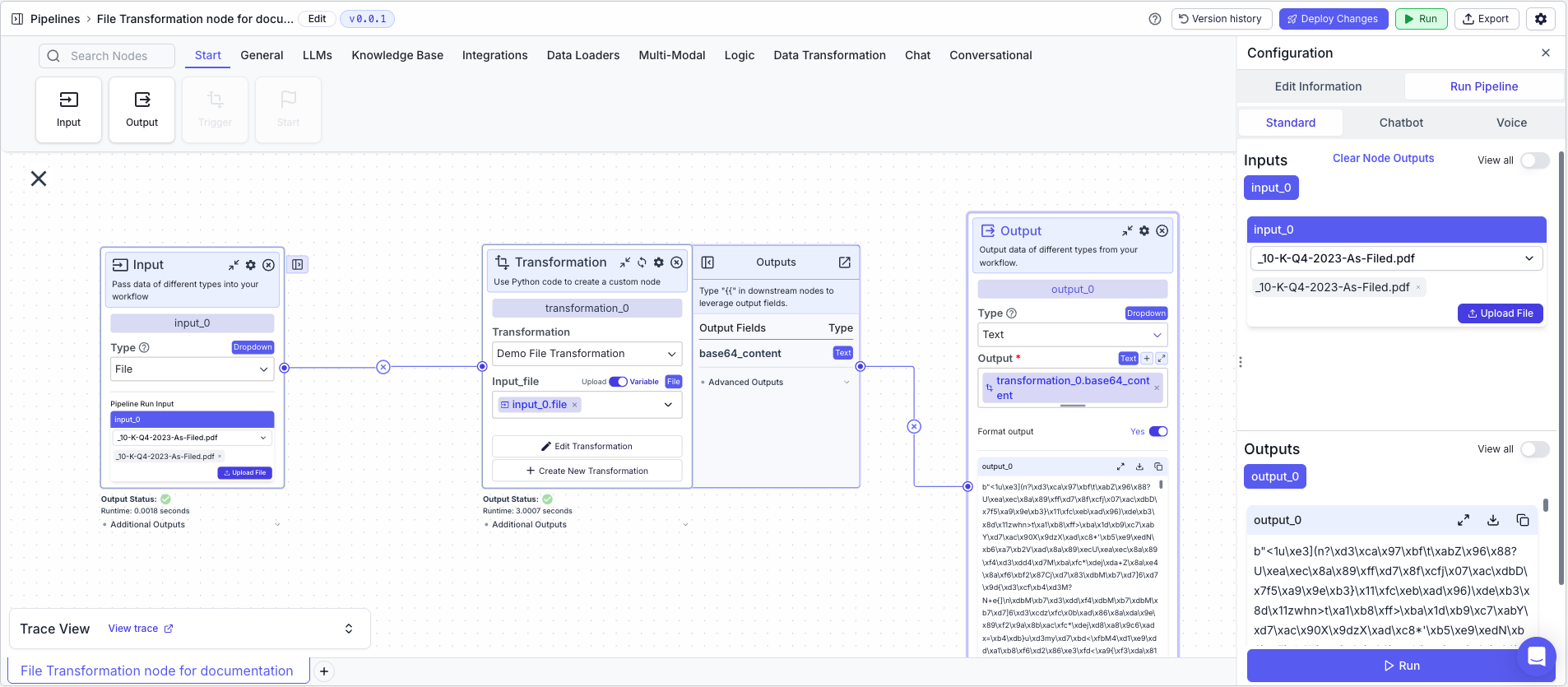Open the Demo File Transformation dropdown

[587, 354]
